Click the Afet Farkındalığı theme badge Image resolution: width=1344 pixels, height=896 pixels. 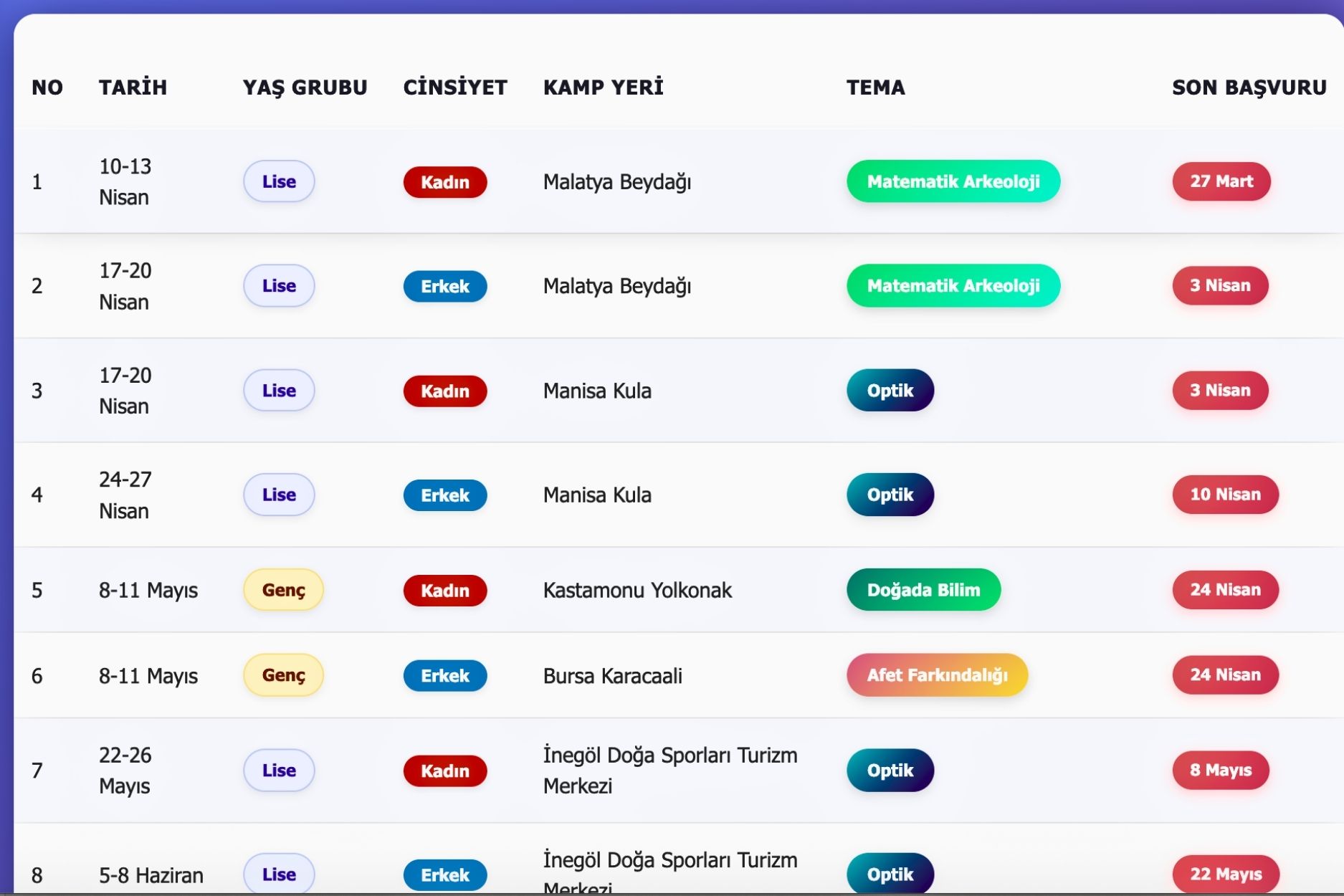coord(936,675)
